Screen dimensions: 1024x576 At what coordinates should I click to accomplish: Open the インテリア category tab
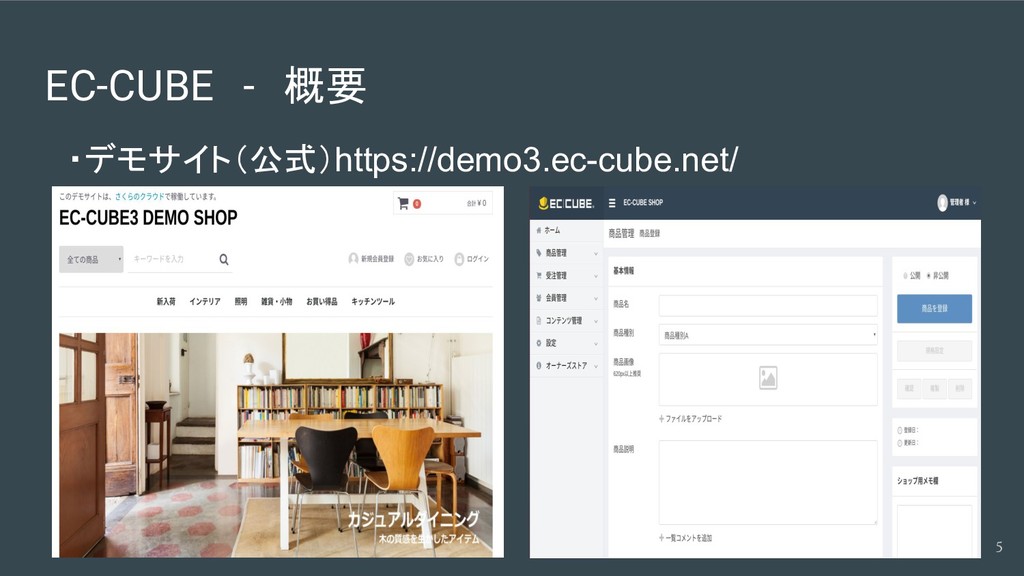coord(205,302)
